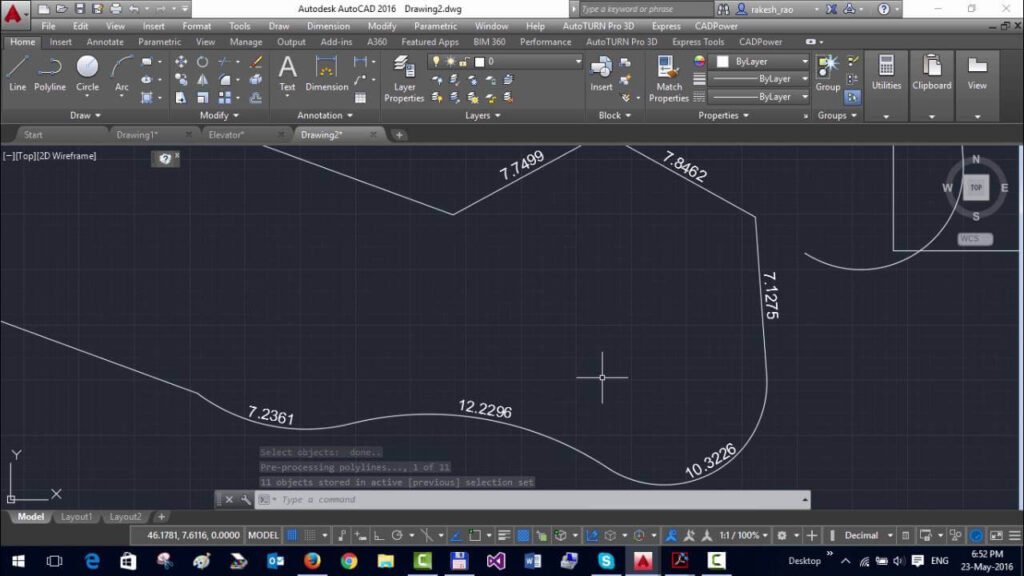Open the annotation scale 1:1 dropdown
1024x576 pixels.
[x=743, y=536]
